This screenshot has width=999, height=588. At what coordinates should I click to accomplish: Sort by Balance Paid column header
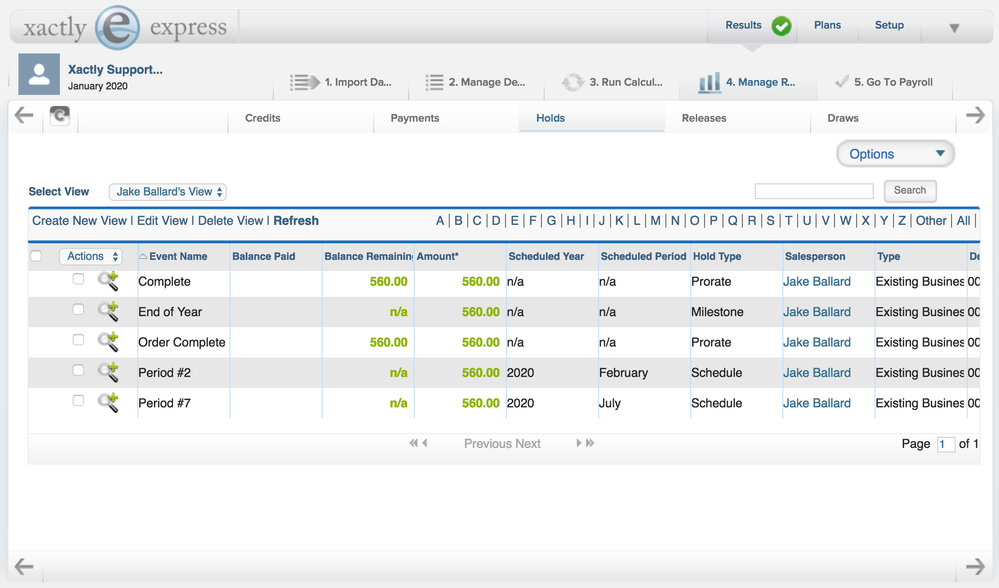point(264,256)
